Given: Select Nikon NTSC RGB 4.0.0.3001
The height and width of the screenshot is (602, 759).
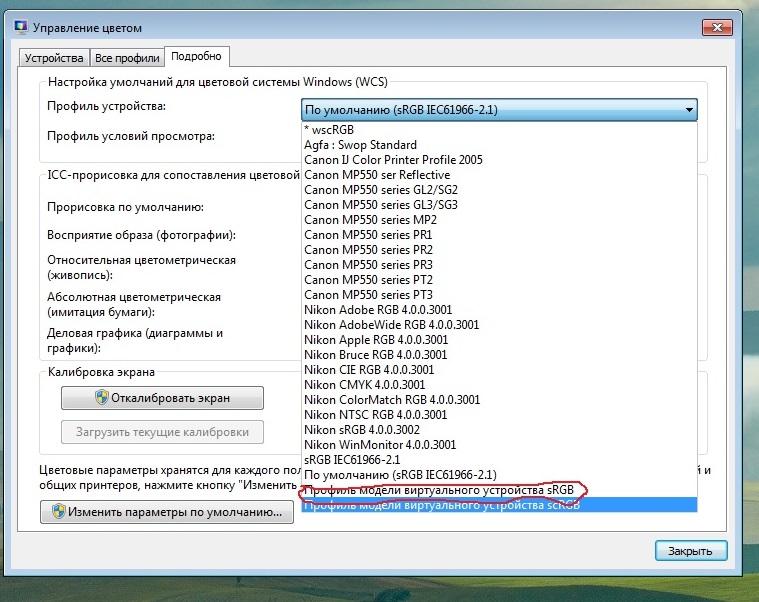Looking at the screenshot, I should click(499, 415).
